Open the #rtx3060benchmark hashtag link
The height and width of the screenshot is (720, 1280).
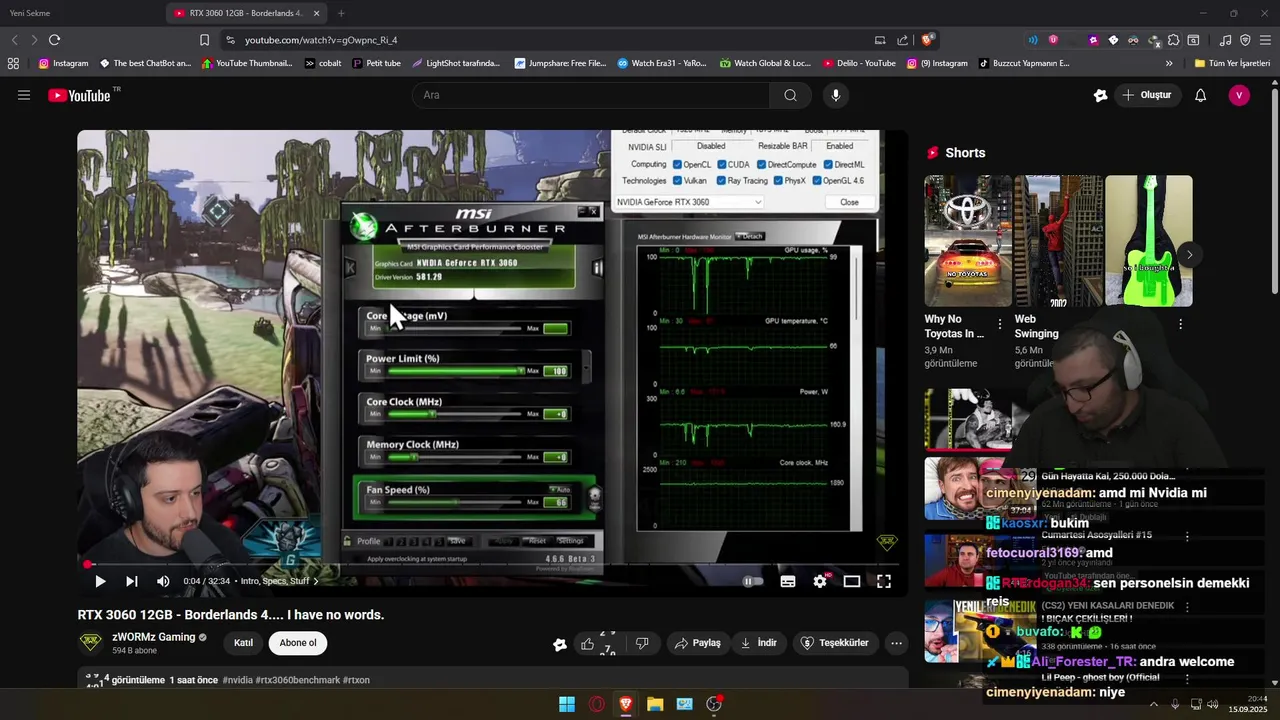point(298,680)
